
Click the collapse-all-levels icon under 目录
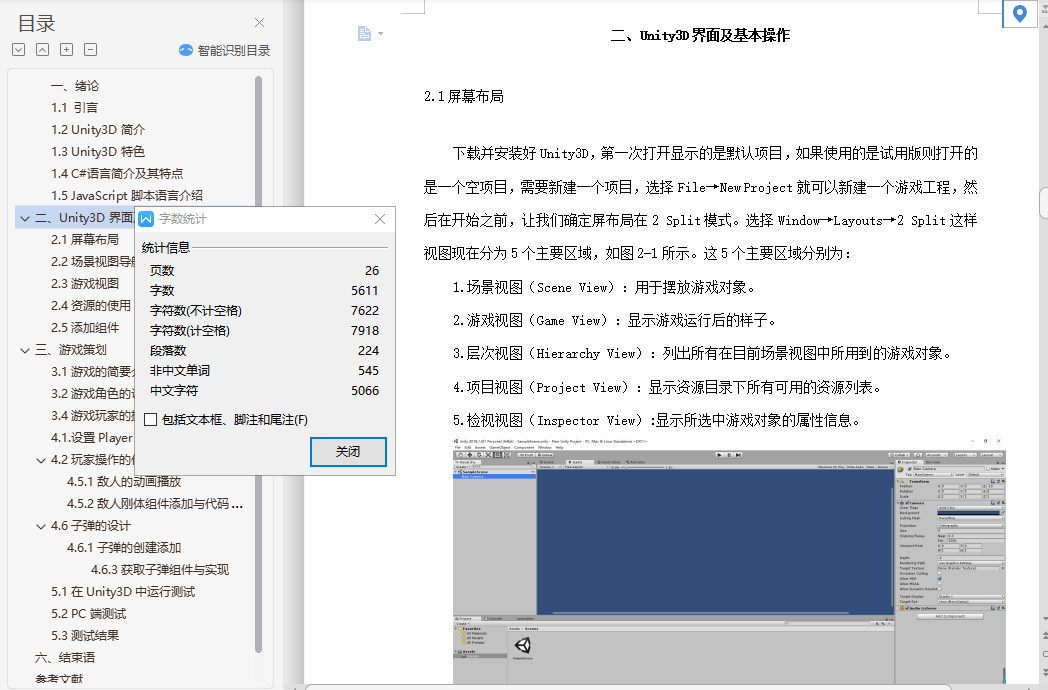[x=43, y=49]
